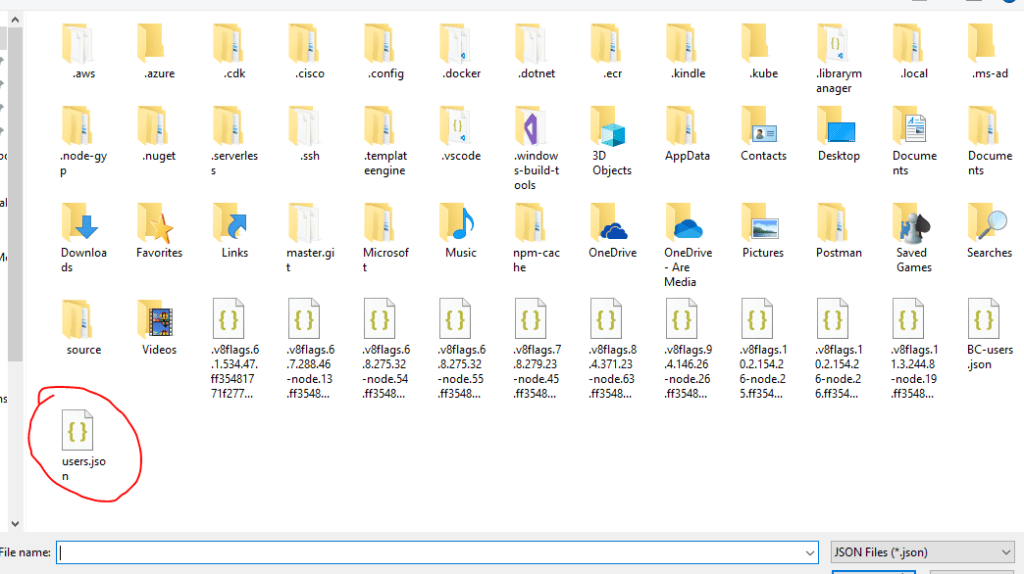This screenshot has width=1024, height=574.
Task: Open the Saved Games folder
Action: 913,223
